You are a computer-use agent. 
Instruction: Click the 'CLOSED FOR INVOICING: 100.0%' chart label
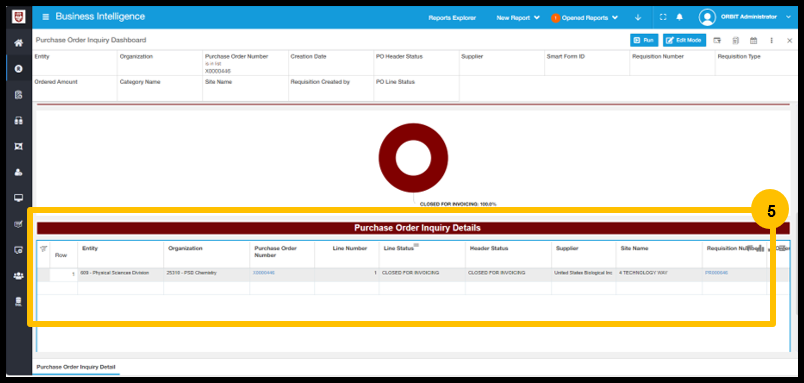458,204
